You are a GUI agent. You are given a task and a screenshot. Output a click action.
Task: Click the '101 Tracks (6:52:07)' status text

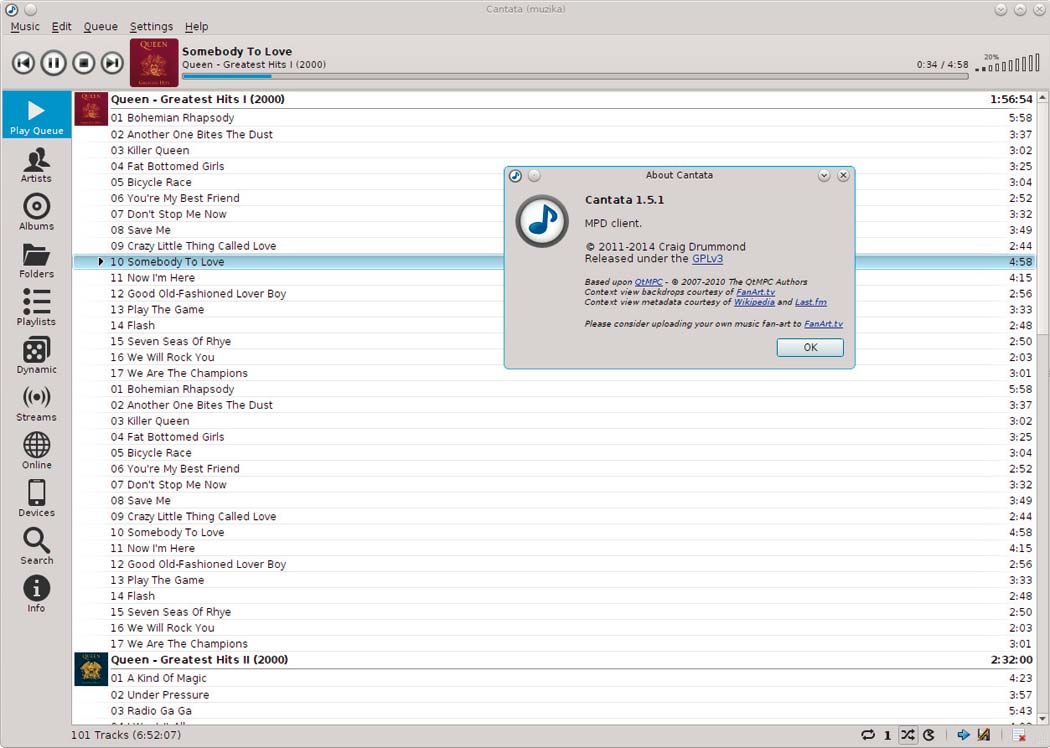coord(126,735)
